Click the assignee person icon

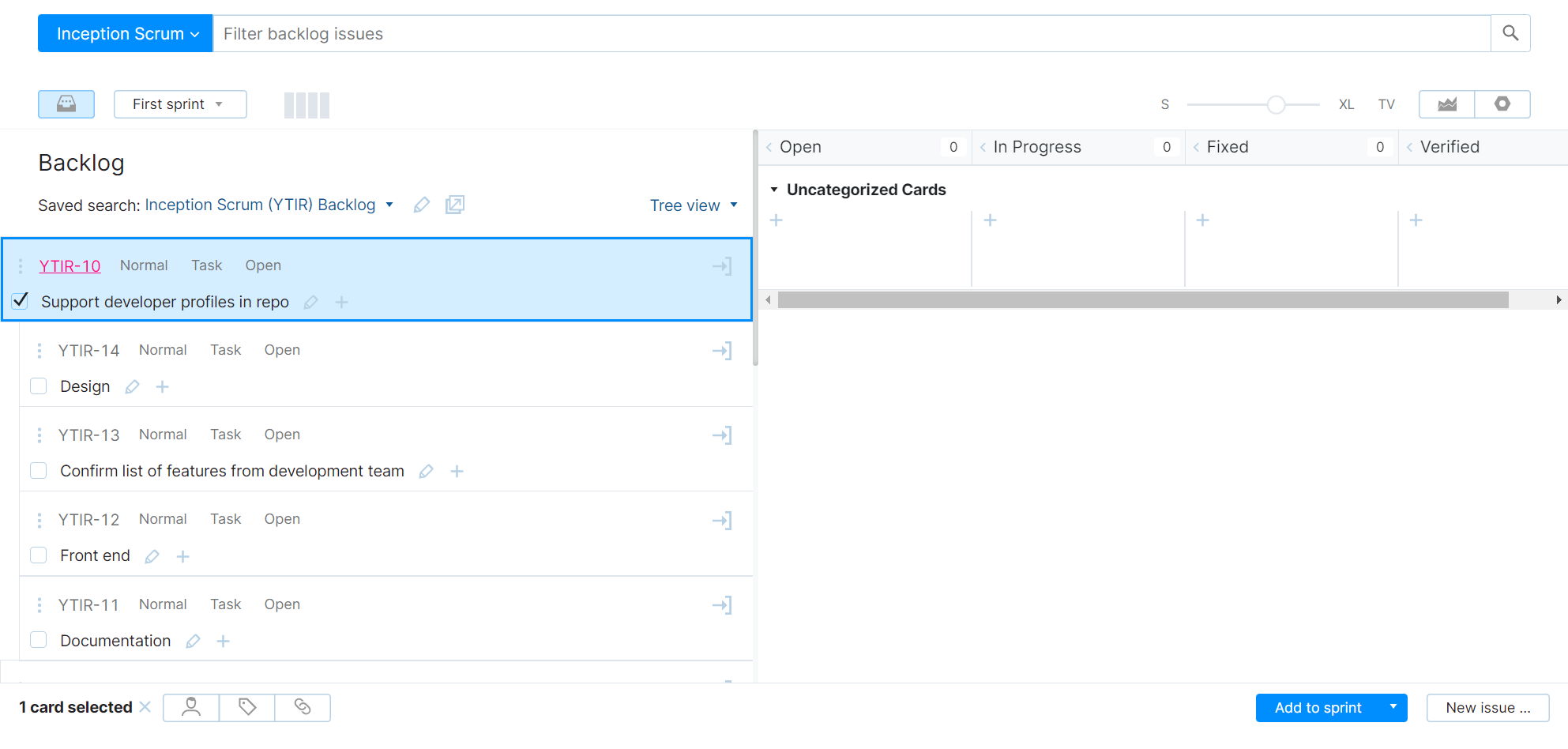(x=191, y=707)
